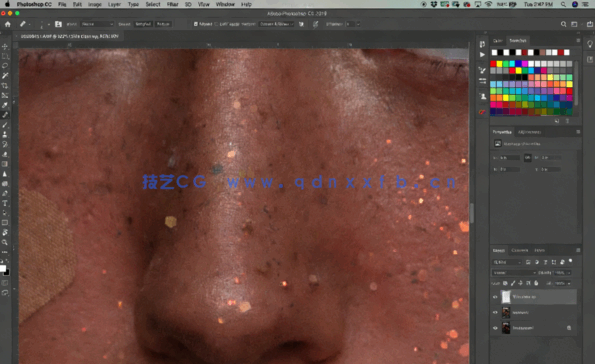Open the brush preset picker arrow
The image size is (595, 364).
49,24
